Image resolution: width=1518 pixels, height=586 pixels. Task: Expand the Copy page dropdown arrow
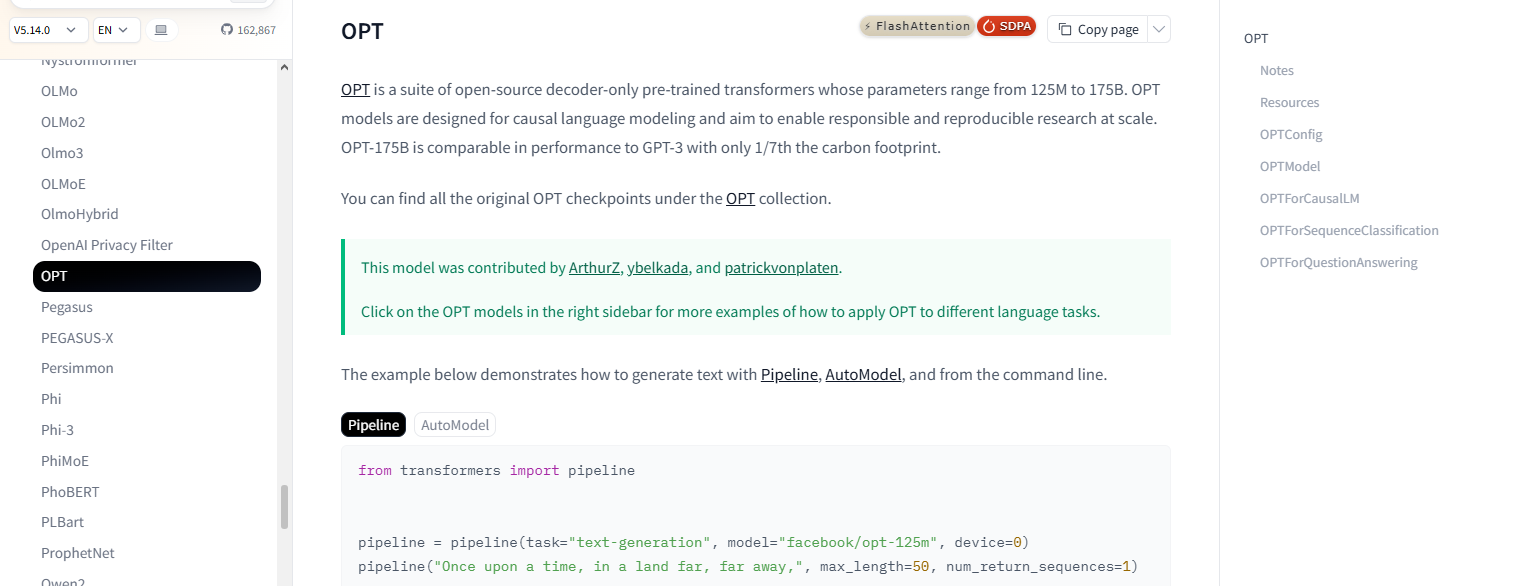1159,29
